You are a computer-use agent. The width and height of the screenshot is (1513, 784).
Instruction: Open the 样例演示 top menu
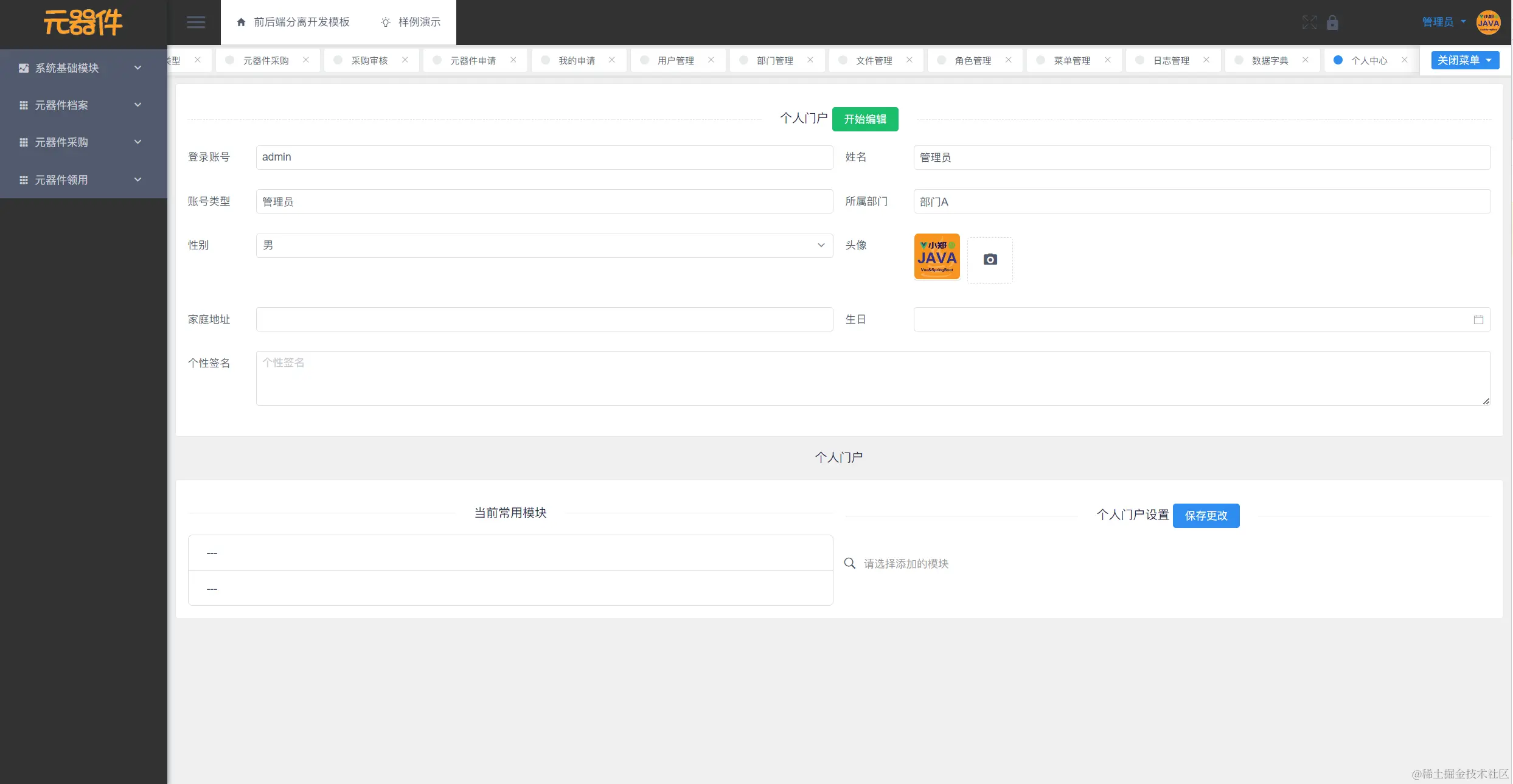tap(411, 22)
